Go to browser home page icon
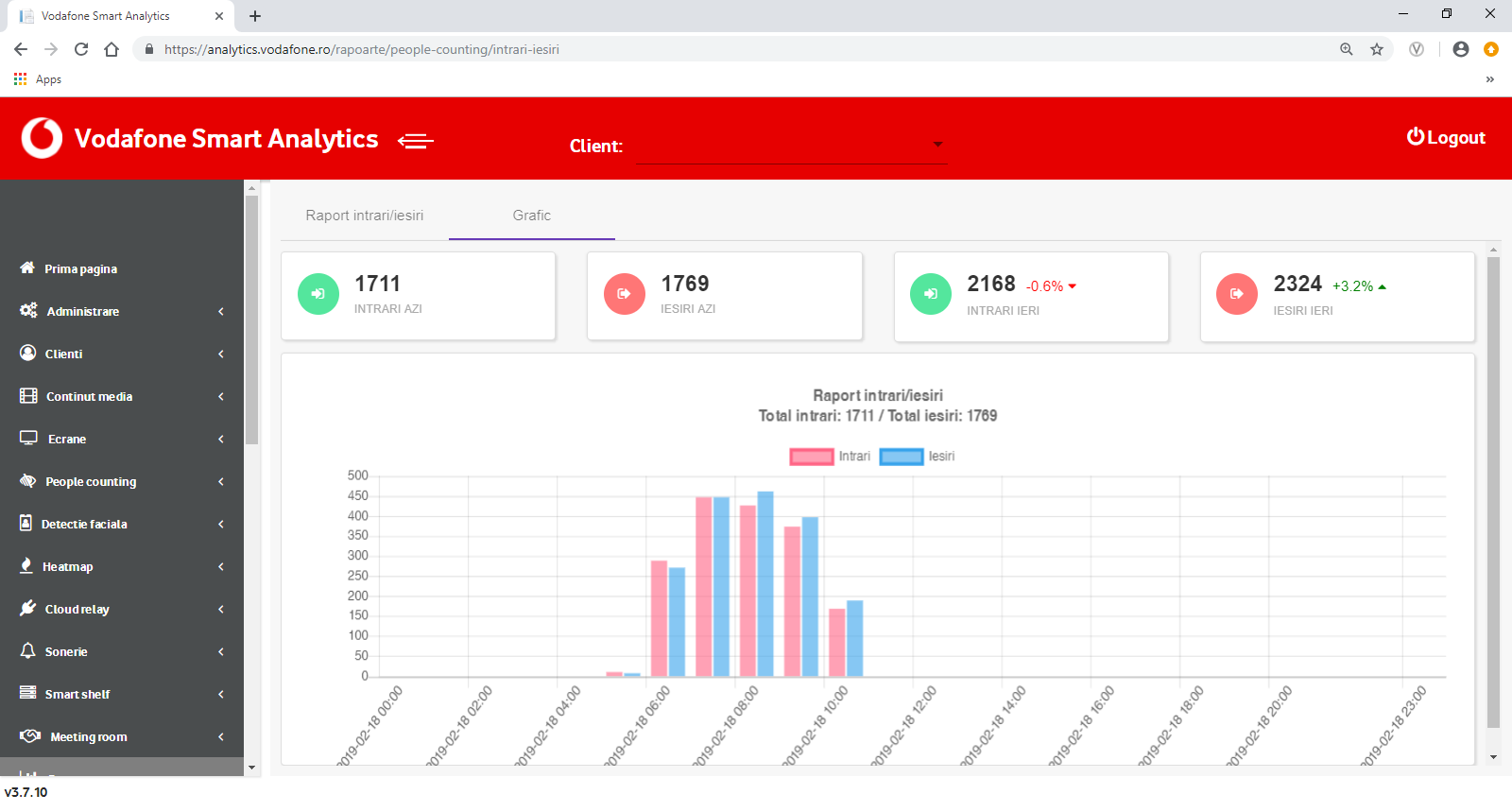The height and width of the screenshot is (812, 1512). click(112, 49)
